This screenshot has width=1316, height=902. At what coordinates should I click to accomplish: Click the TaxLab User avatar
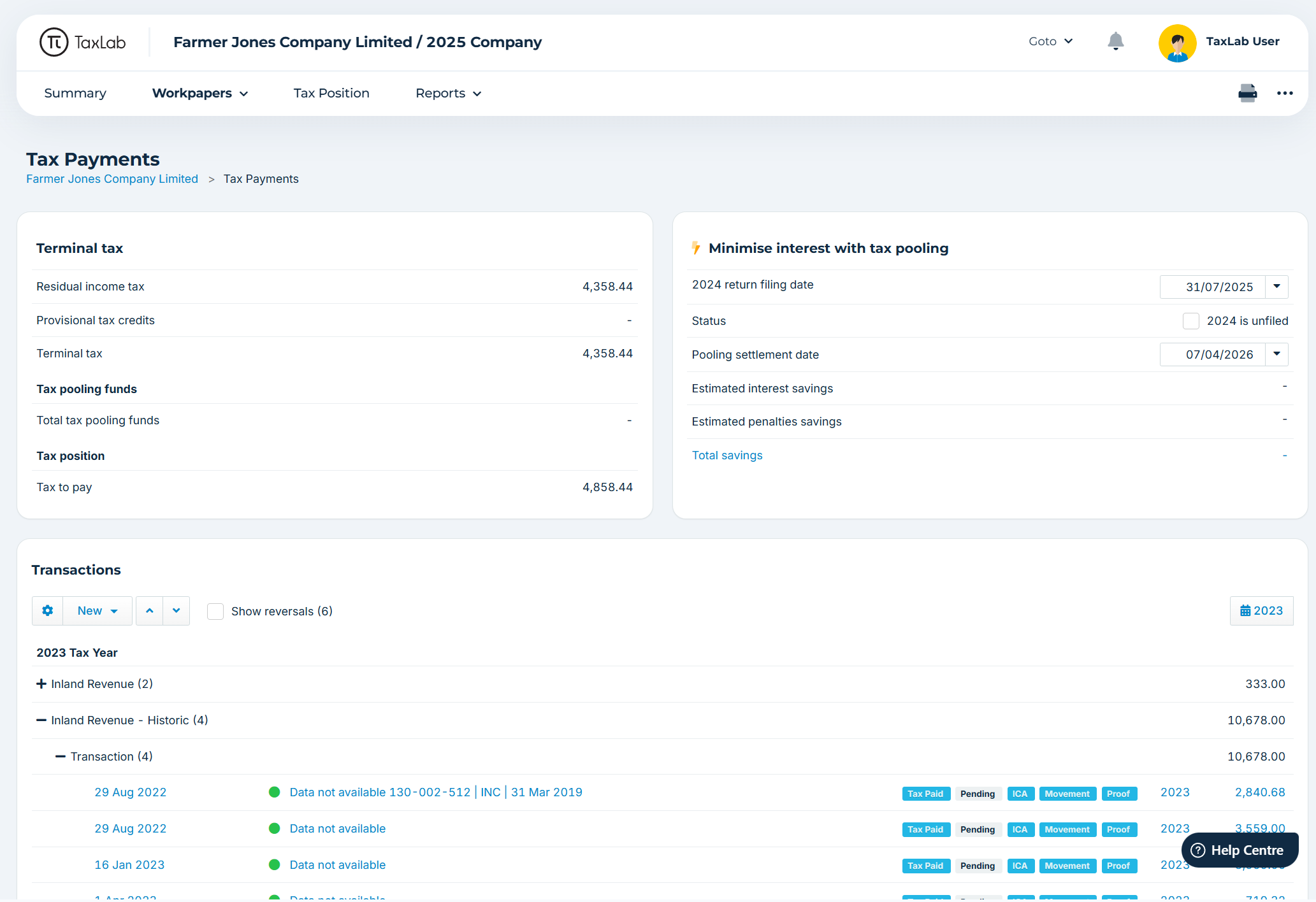[1176, 42]
